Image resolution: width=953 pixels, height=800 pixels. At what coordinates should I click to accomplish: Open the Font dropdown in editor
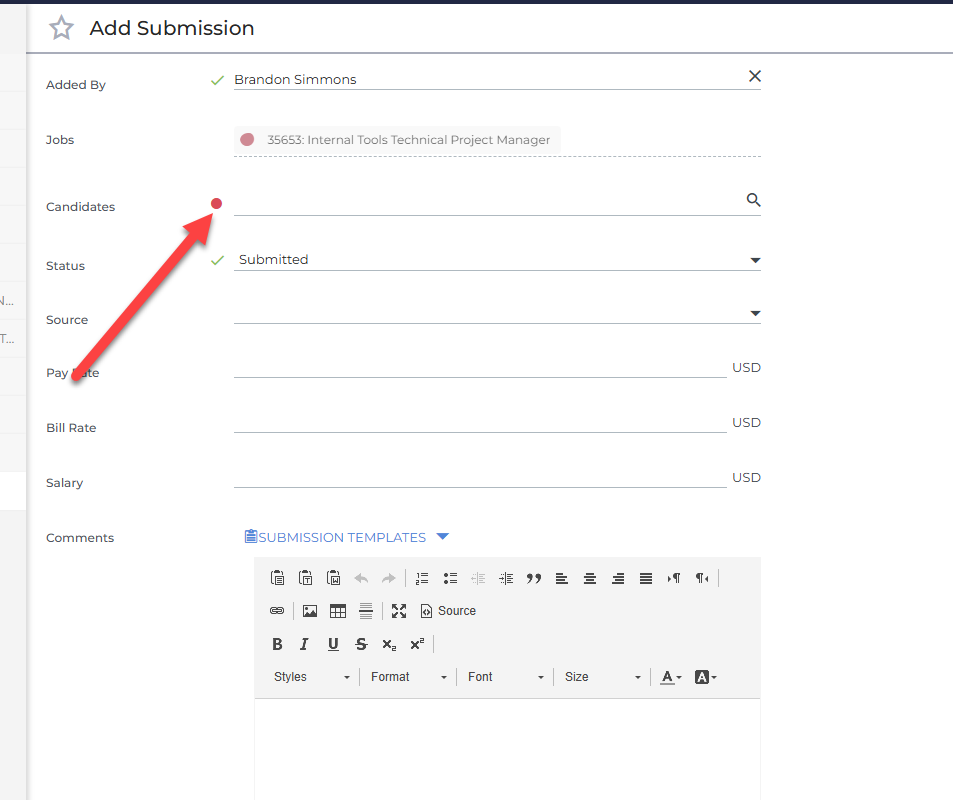tap(506, 677)
